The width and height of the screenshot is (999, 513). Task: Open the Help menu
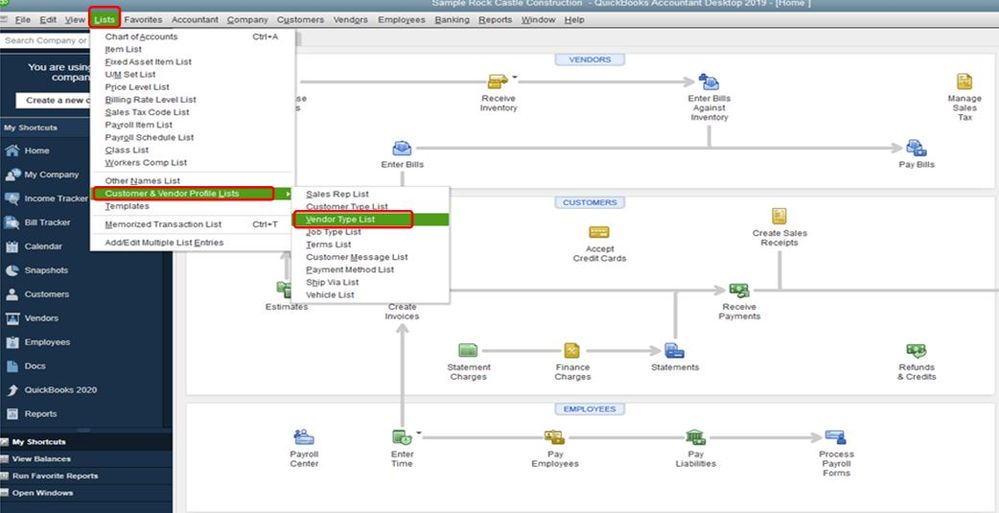click(x=574, y=20)
